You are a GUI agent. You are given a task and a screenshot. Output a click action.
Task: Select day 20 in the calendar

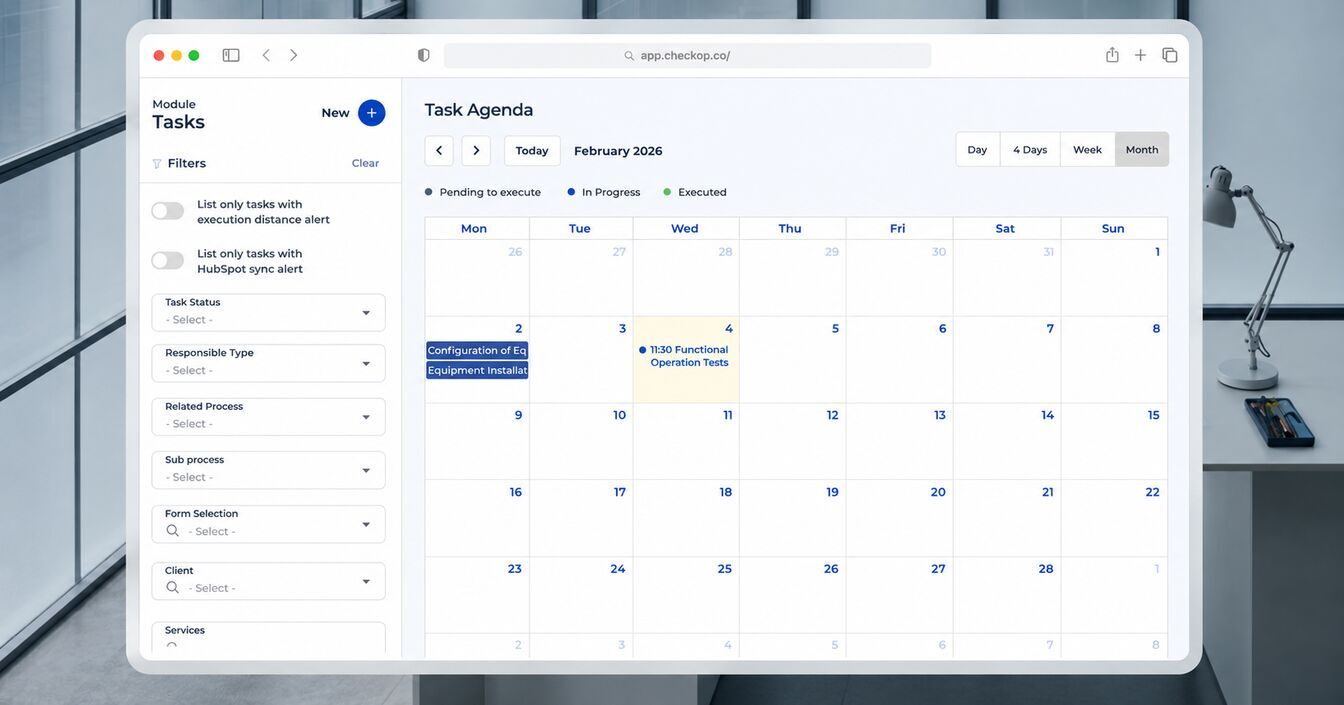tap(938, 492)
